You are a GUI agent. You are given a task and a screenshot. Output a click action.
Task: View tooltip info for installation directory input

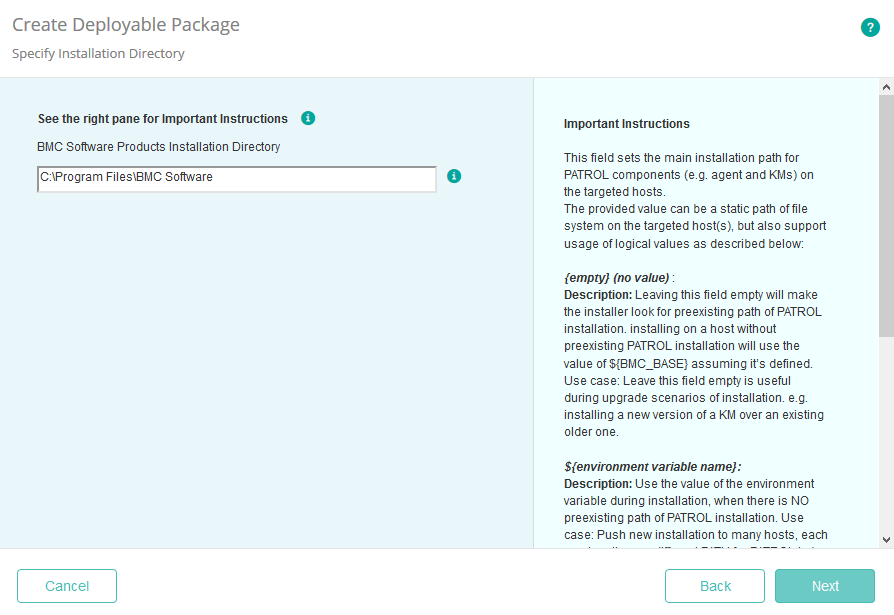454,176
